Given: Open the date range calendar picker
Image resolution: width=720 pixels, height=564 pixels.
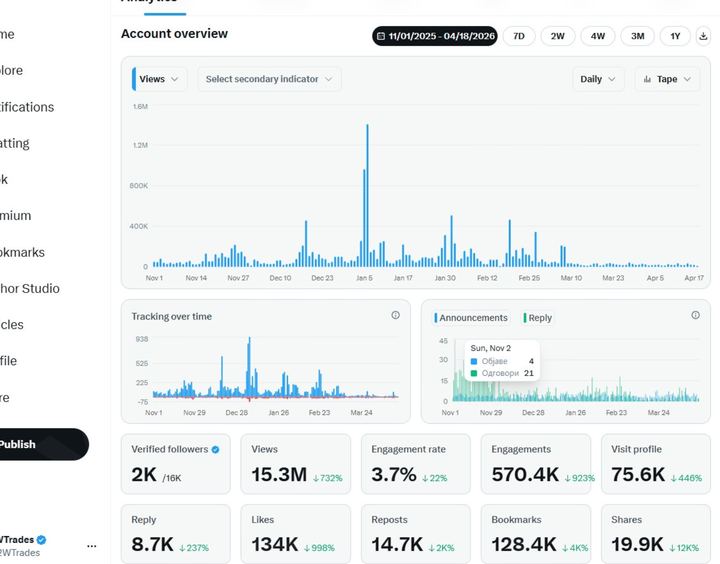Looking at the screenshot, I should [x=435, y=36].
